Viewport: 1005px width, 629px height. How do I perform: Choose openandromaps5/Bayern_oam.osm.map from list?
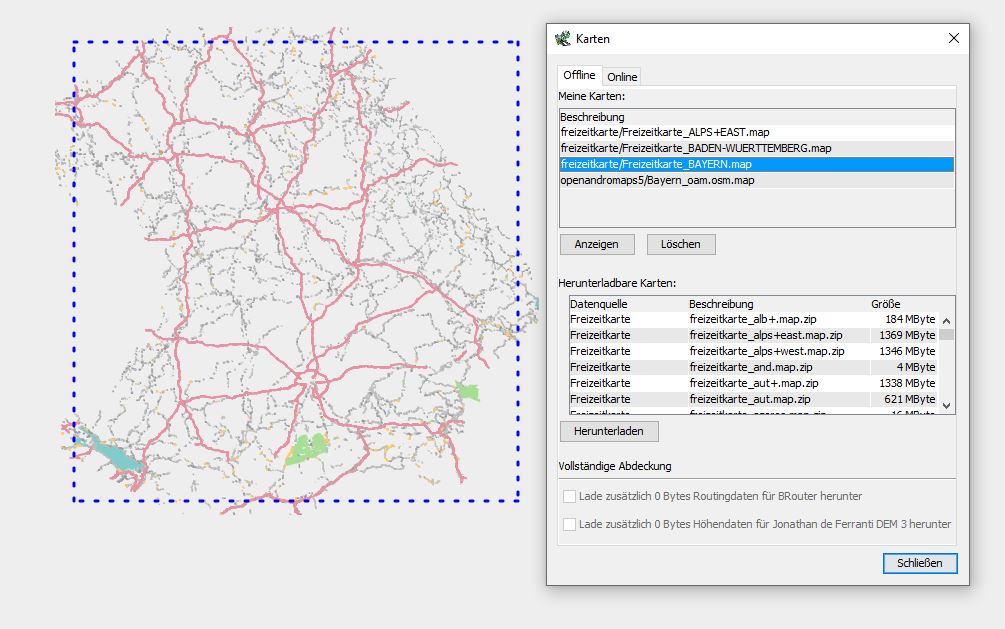(x=657, y=180)
